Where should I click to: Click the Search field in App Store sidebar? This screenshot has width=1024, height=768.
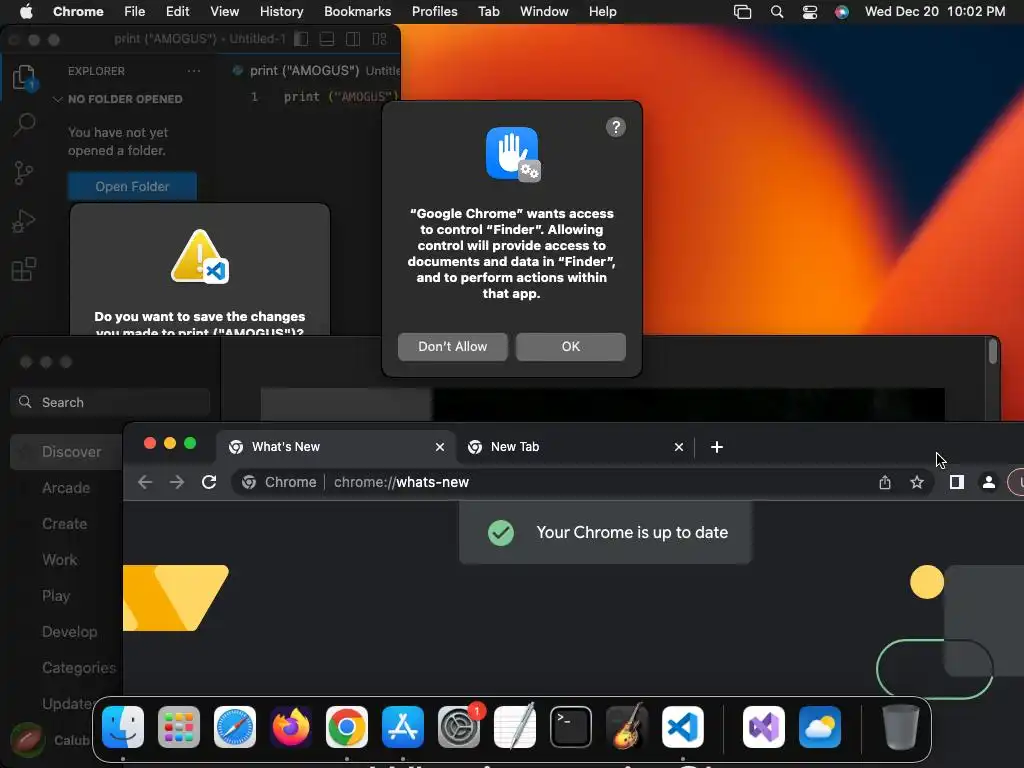point(110,402)
